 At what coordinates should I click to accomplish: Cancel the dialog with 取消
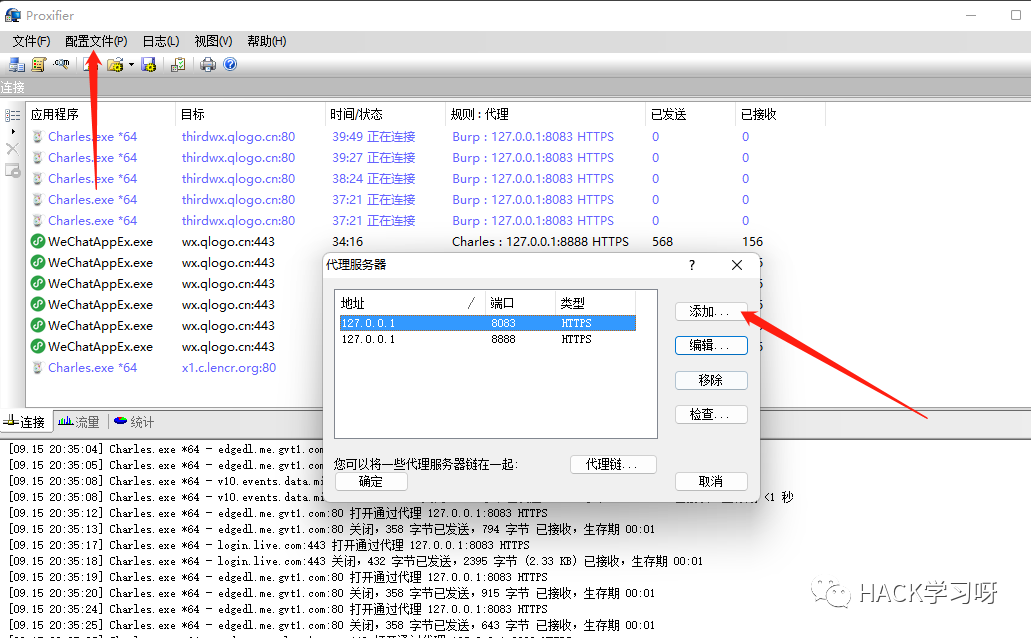pos(711,481)
